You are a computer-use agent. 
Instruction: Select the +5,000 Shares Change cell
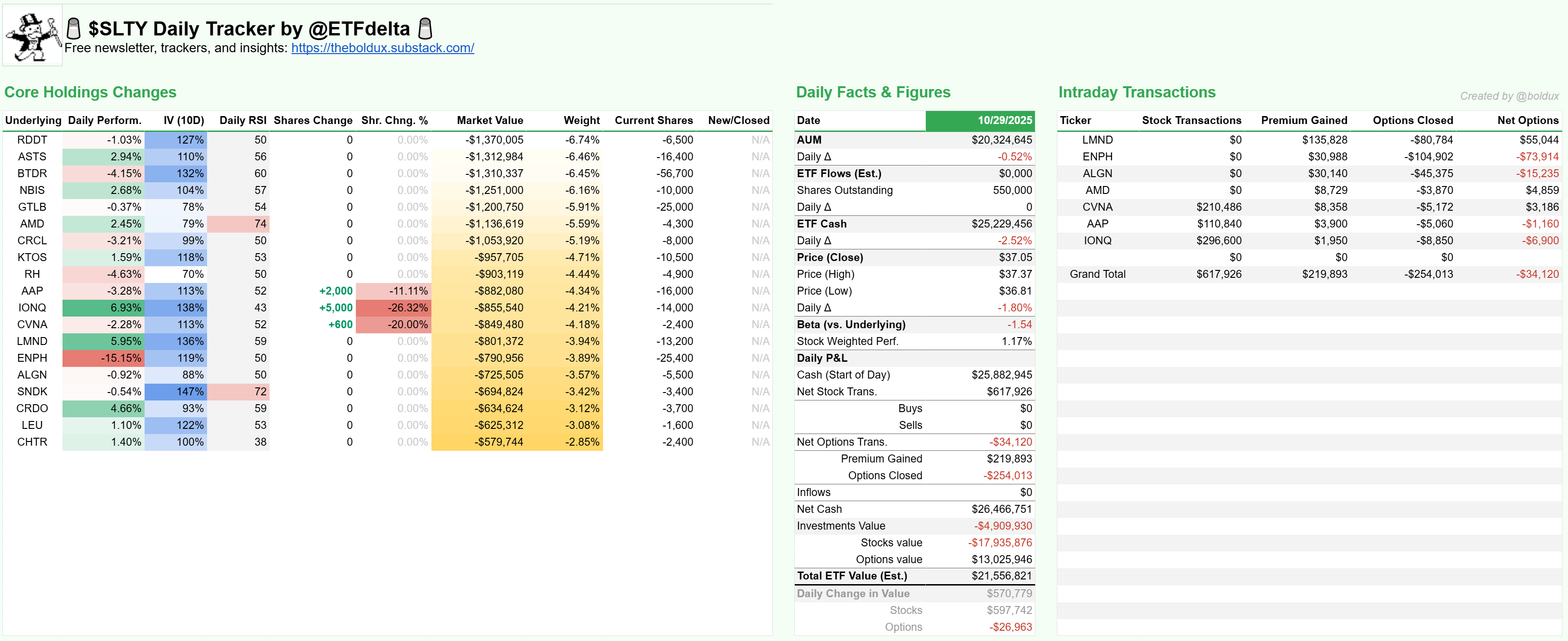click(x=335, y=308)
